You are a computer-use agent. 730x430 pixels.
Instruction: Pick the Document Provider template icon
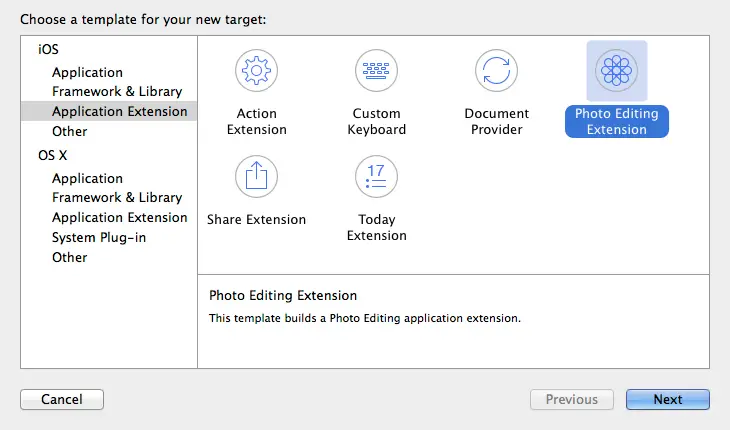(497, 70)
